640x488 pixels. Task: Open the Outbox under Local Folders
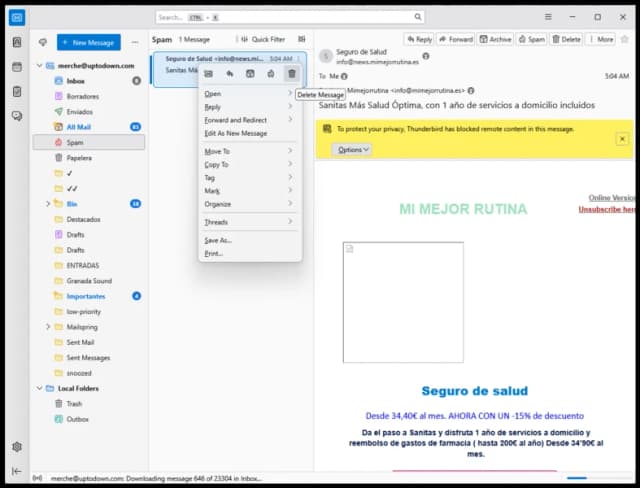(89, 419)
